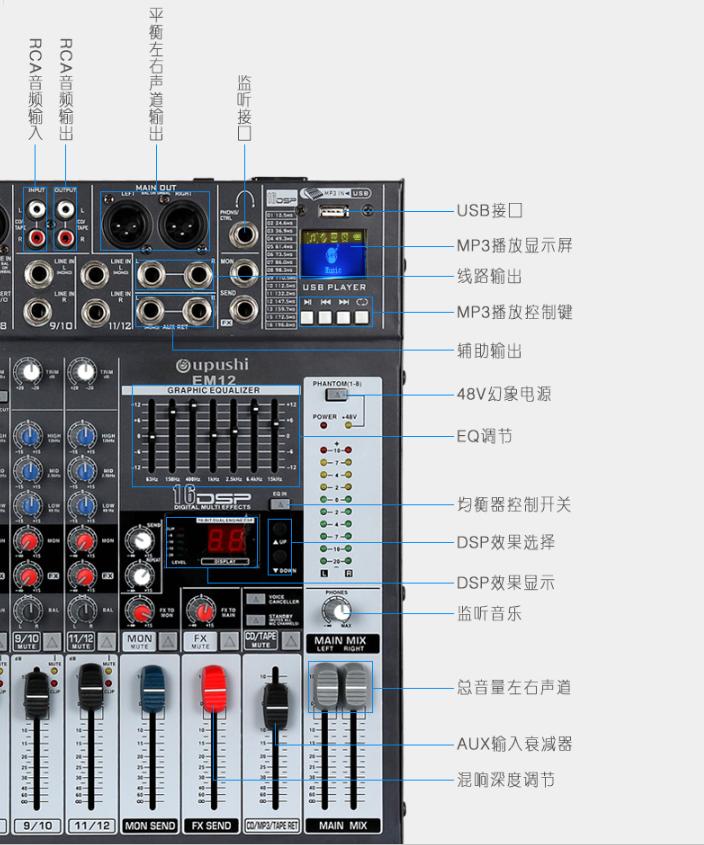Click the USB port on the MP3 player
This screenshot has width=704, height=845.
(333, 211)
